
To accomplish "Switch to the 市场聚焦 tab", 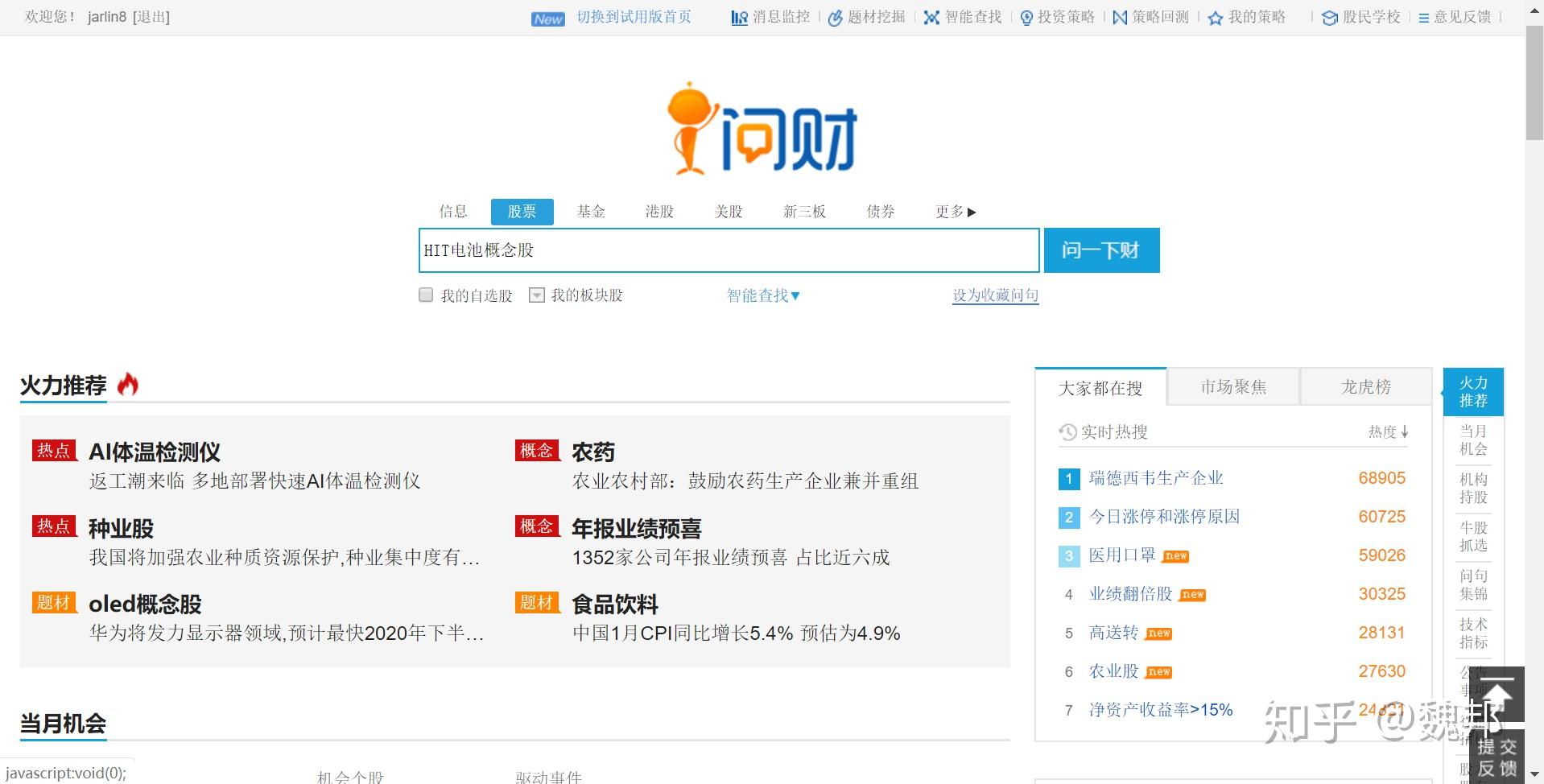I will (x=1233, y=387).
